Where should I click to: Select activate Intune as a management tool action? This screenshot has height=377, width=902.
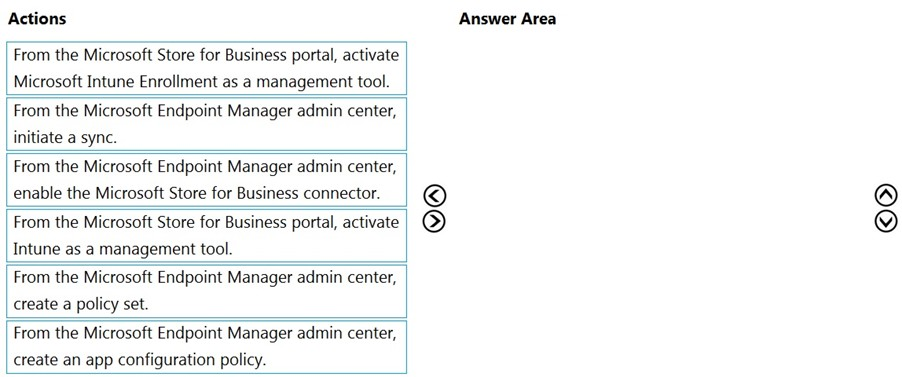(x=207, y=235)
